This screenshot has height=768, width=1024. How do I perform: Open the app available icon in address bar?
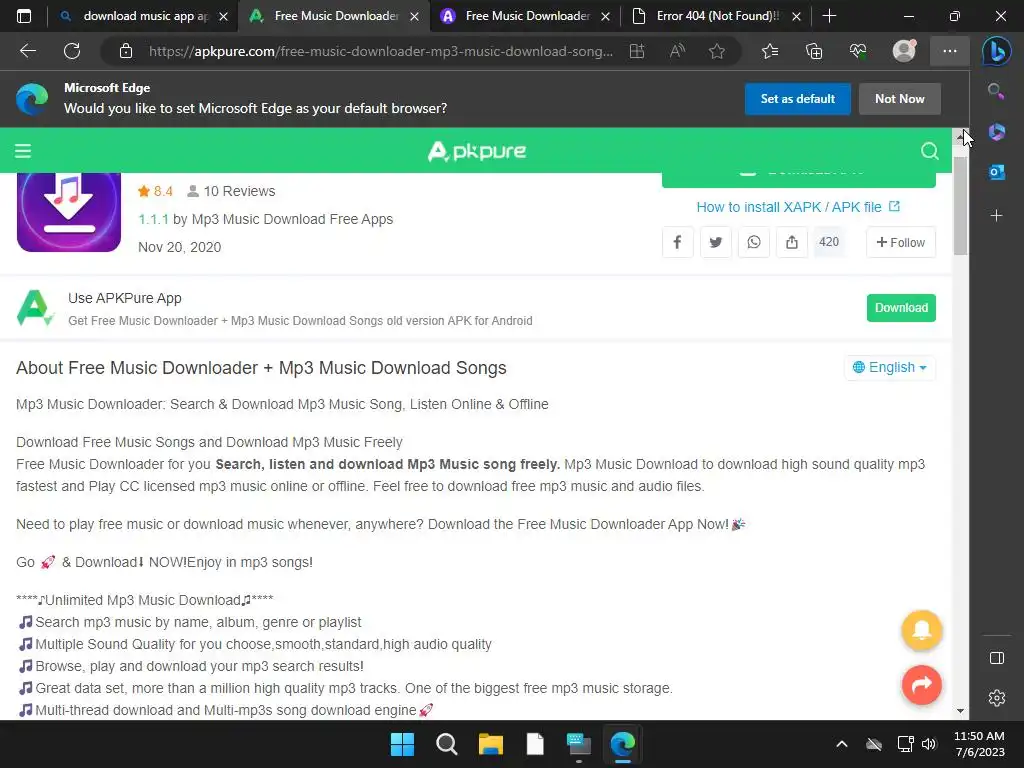(x=637, y=51)
